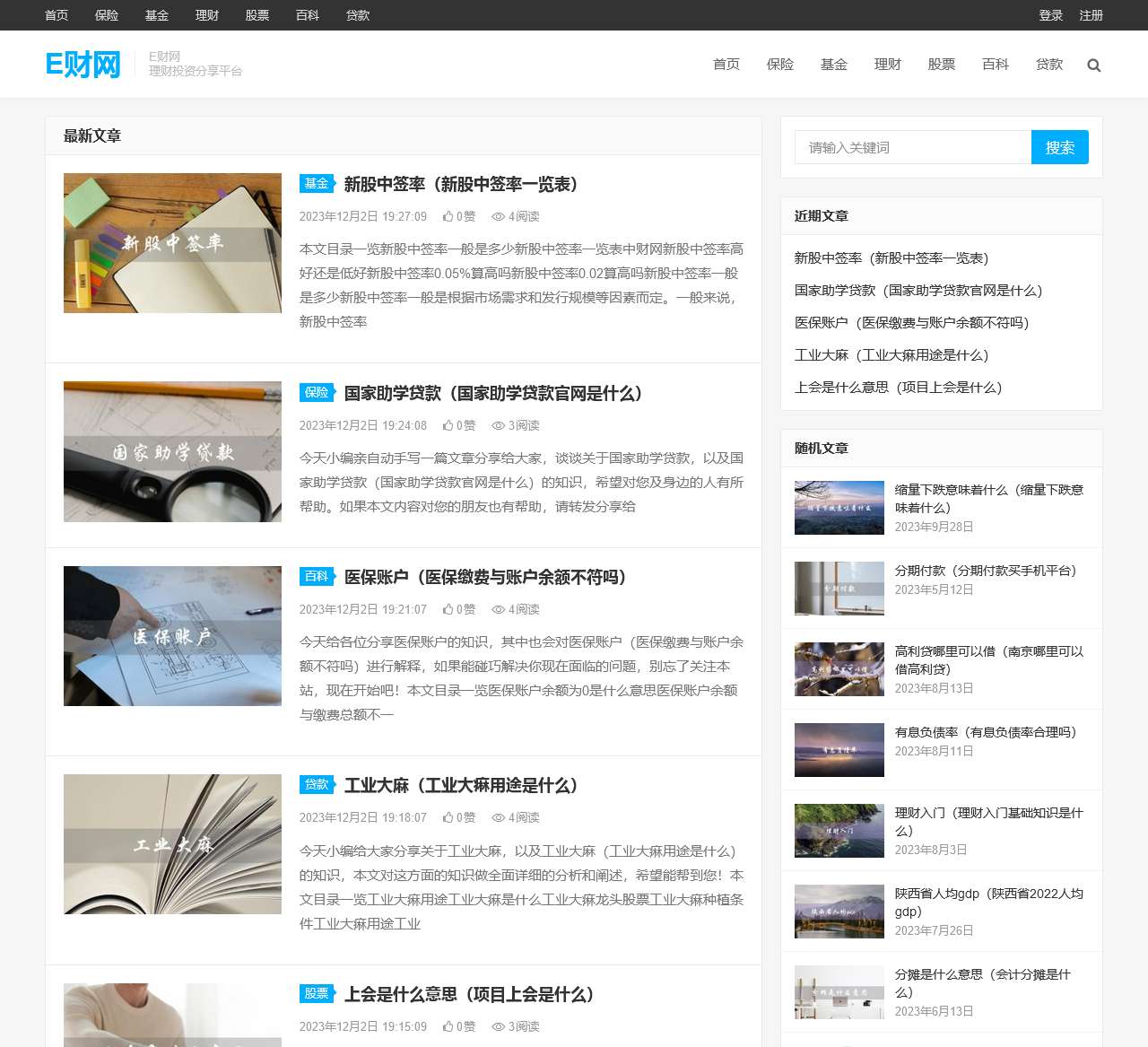The width and height of the screenshot is (1148, 1047).
Task: Click the 缩量下跌 article thumbnail
Action: point(838,507)
